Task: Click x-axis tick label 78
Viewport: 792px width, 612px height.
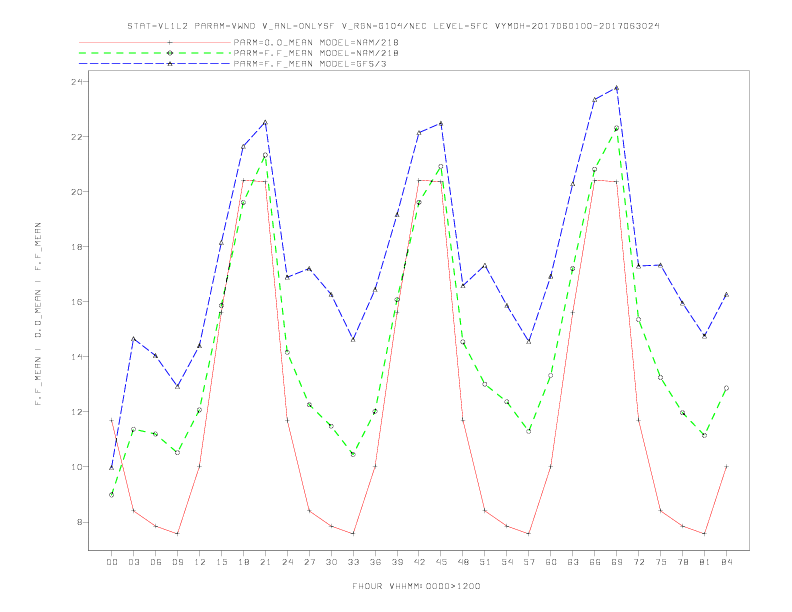Action: [x=682, y=562]
